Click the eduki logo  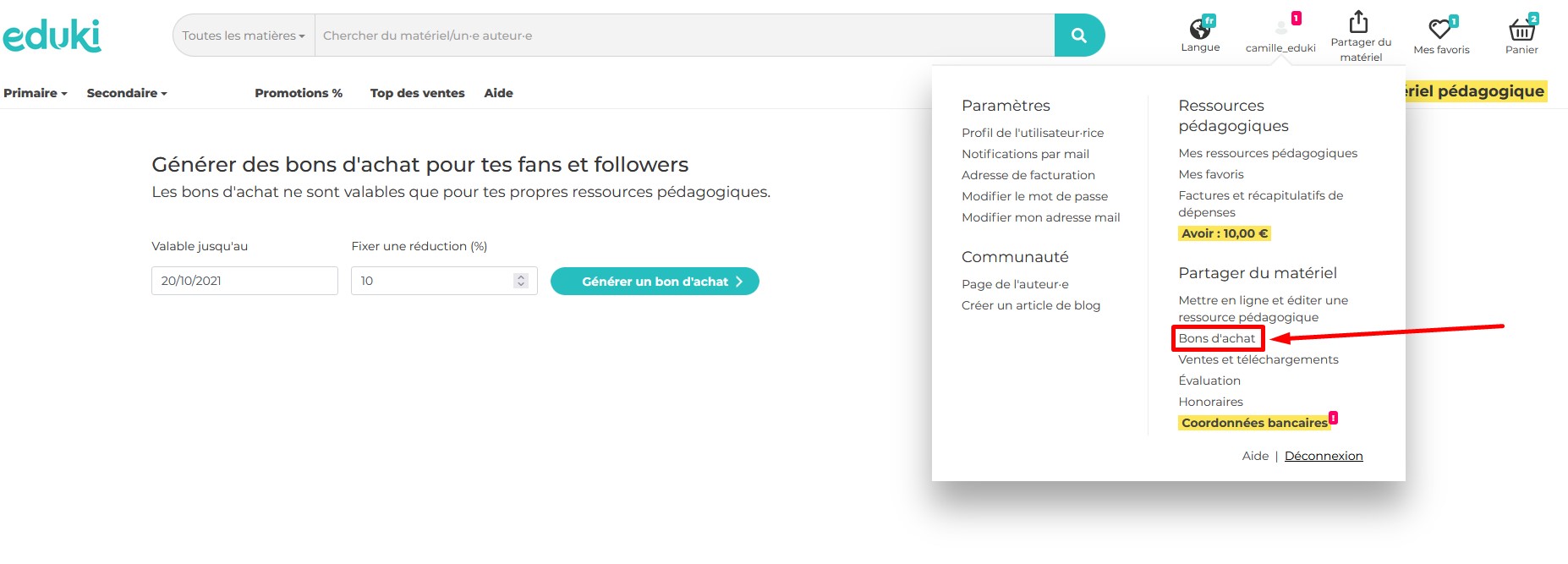click(52, 36)
